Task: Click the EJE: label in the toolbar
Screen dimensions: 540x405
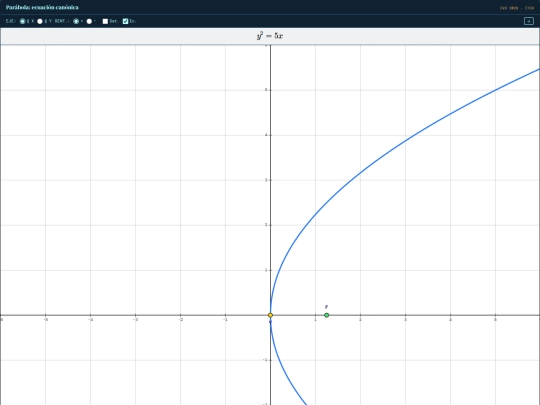Action: [x=11, y=21]
